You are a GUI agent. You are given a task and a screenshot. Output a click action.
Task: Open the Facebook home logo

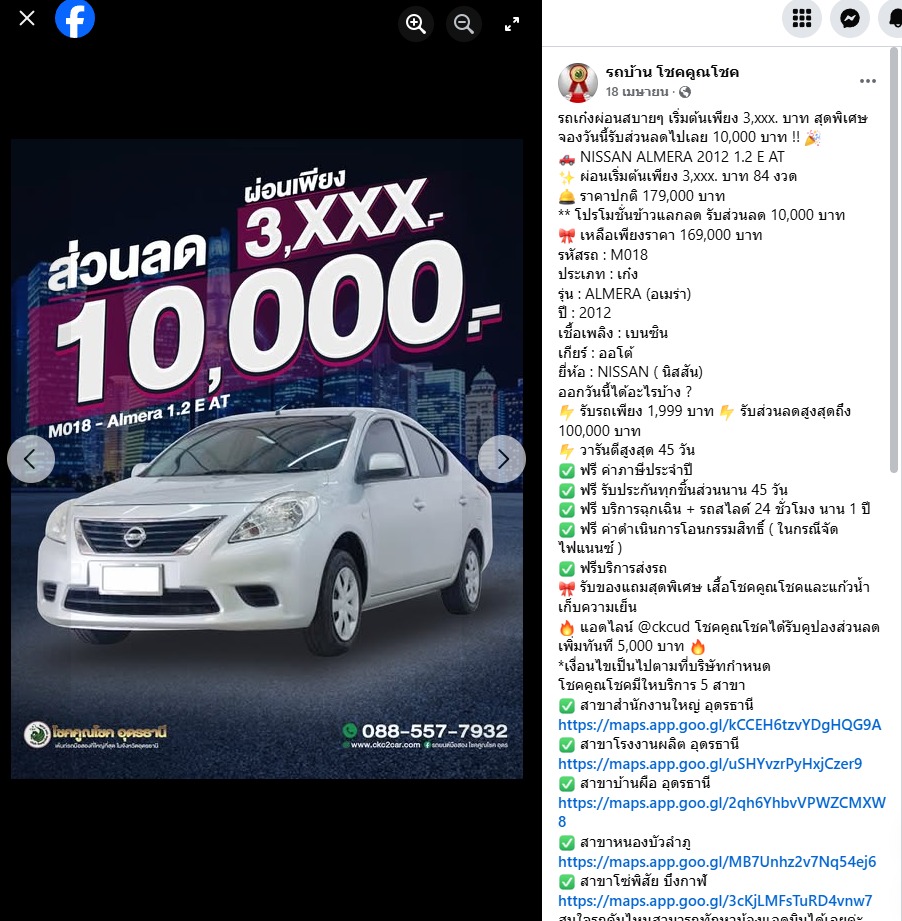(75, 19)
